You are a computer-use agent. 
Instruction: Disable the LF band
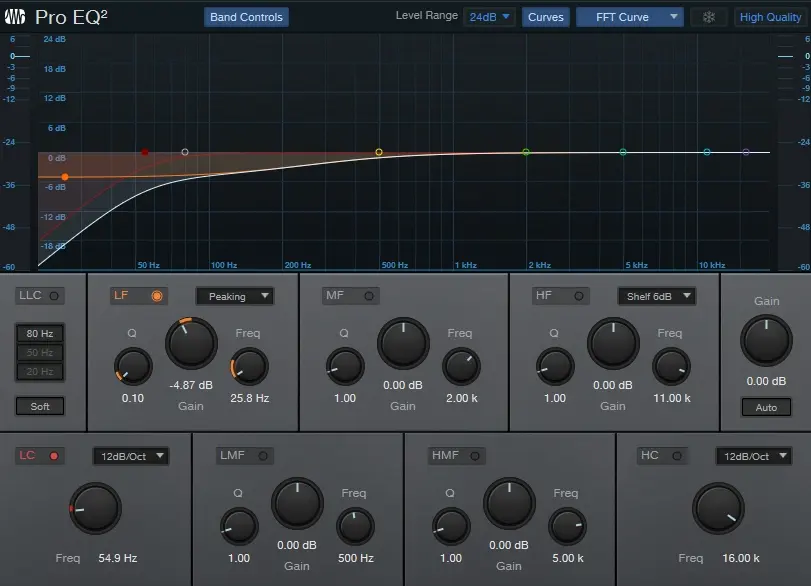pos(157,296)
